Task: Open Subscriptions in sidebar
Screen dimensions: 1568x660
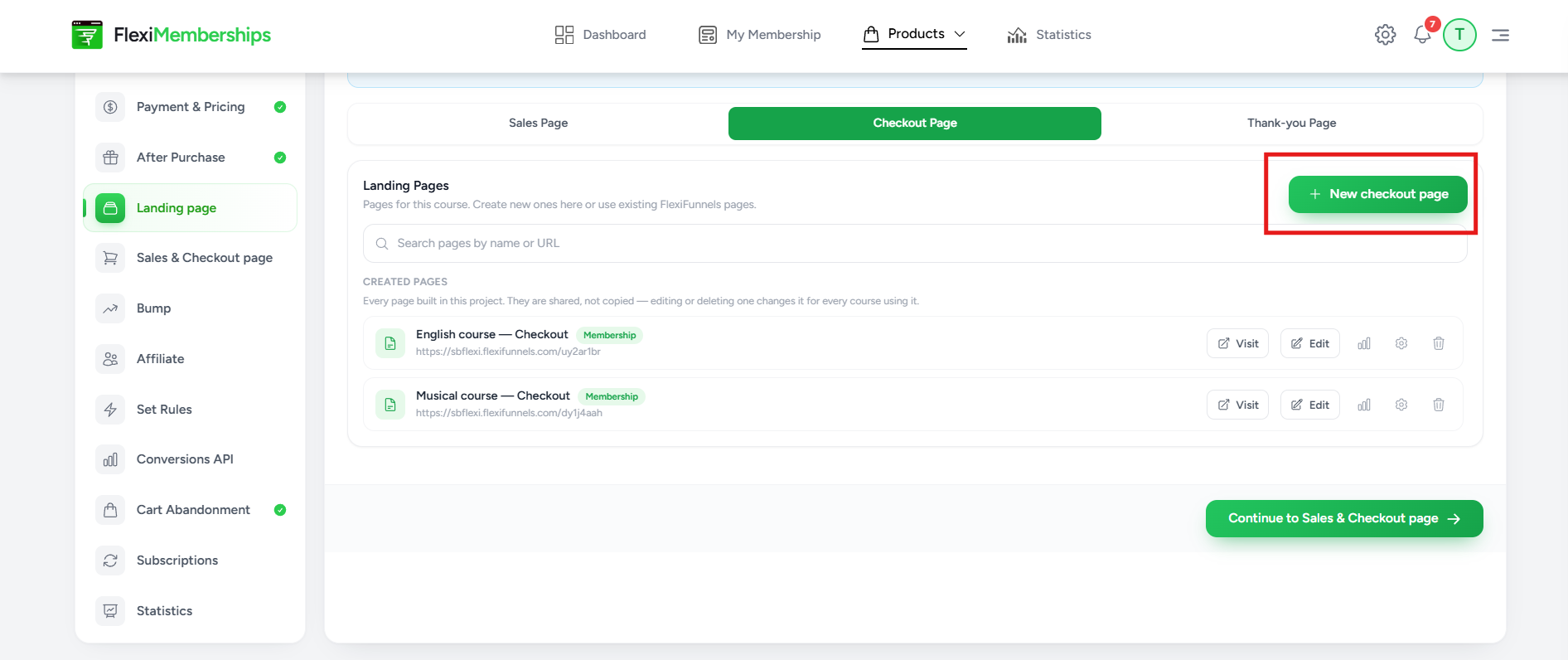Action: tap(191, 561)
